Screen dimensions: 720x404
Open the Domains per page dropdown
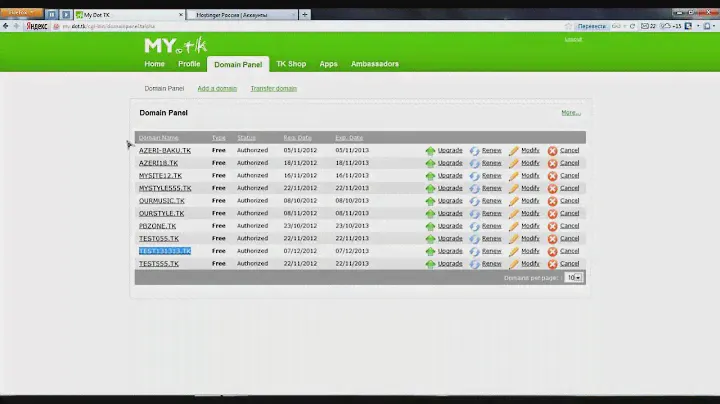click(x=573, y=277)
